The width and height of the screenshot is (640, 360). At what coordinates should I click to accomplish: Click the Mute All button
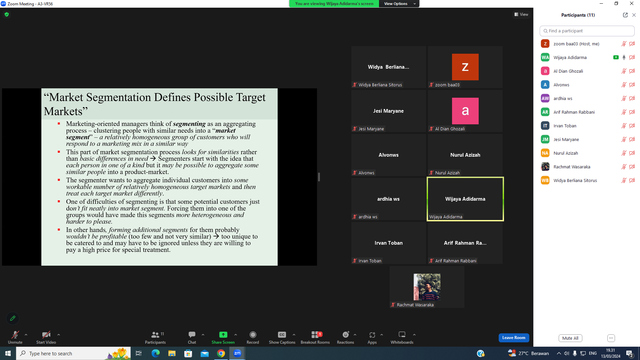[x=570, y=338]
